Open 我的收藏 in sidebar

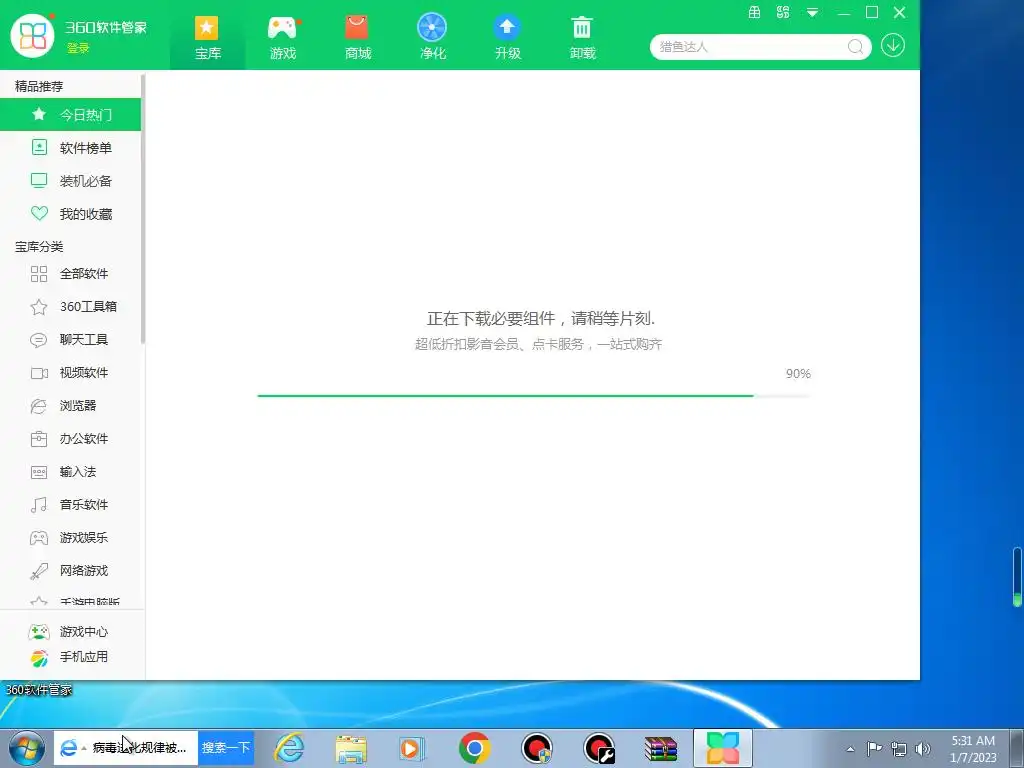(71, 214)
